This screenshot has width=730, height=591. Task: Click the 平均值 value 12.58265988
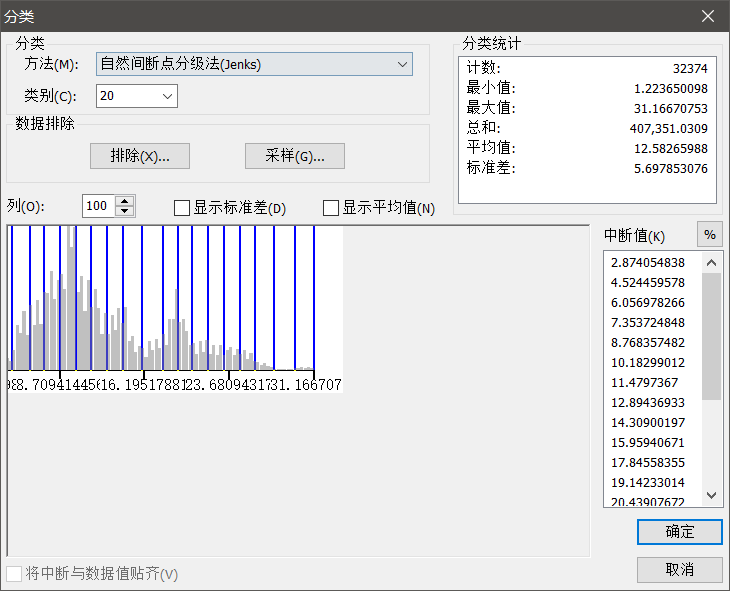671,149
